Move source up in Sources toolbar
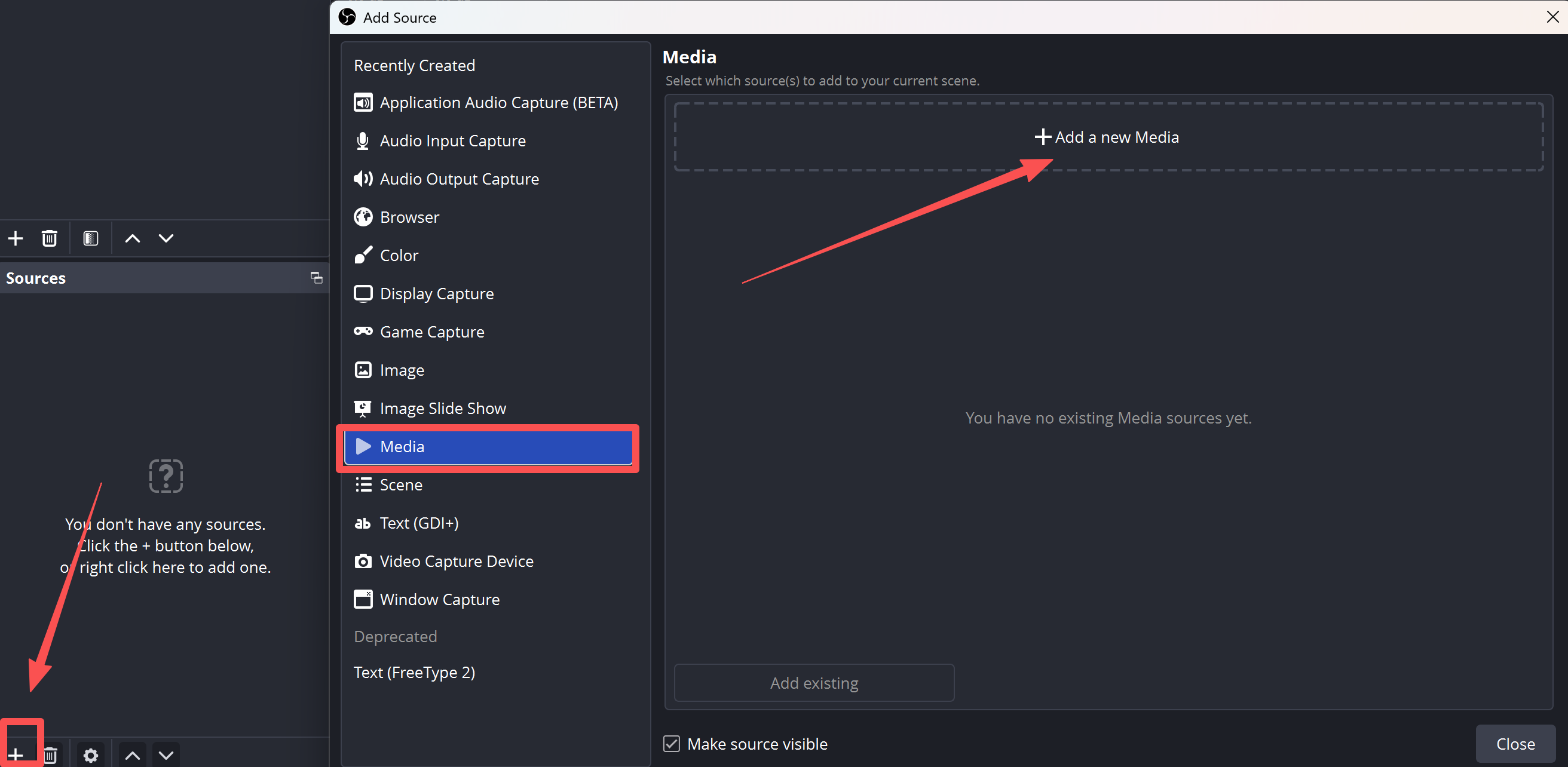The image size is (1568, 767). (x=133, y=755)
